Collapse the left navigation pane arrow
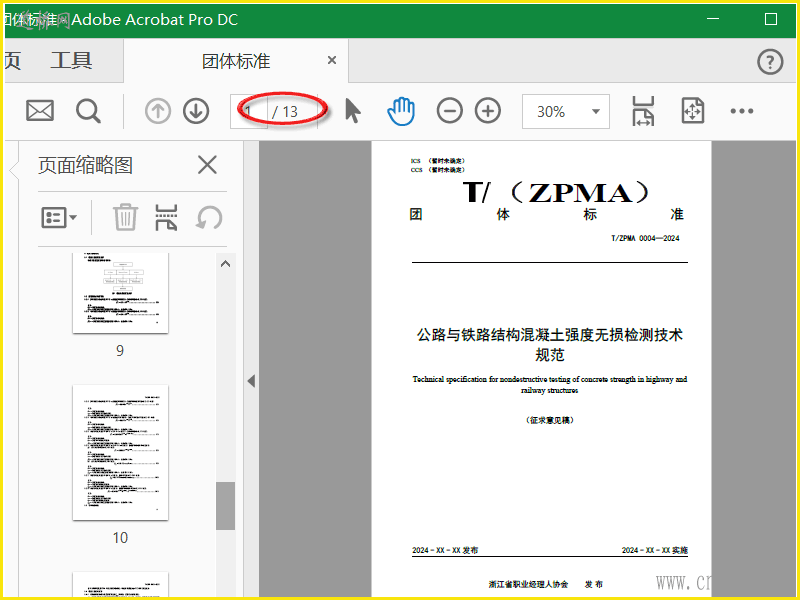This screenshot has height=600, width=800. coord(251,381)
